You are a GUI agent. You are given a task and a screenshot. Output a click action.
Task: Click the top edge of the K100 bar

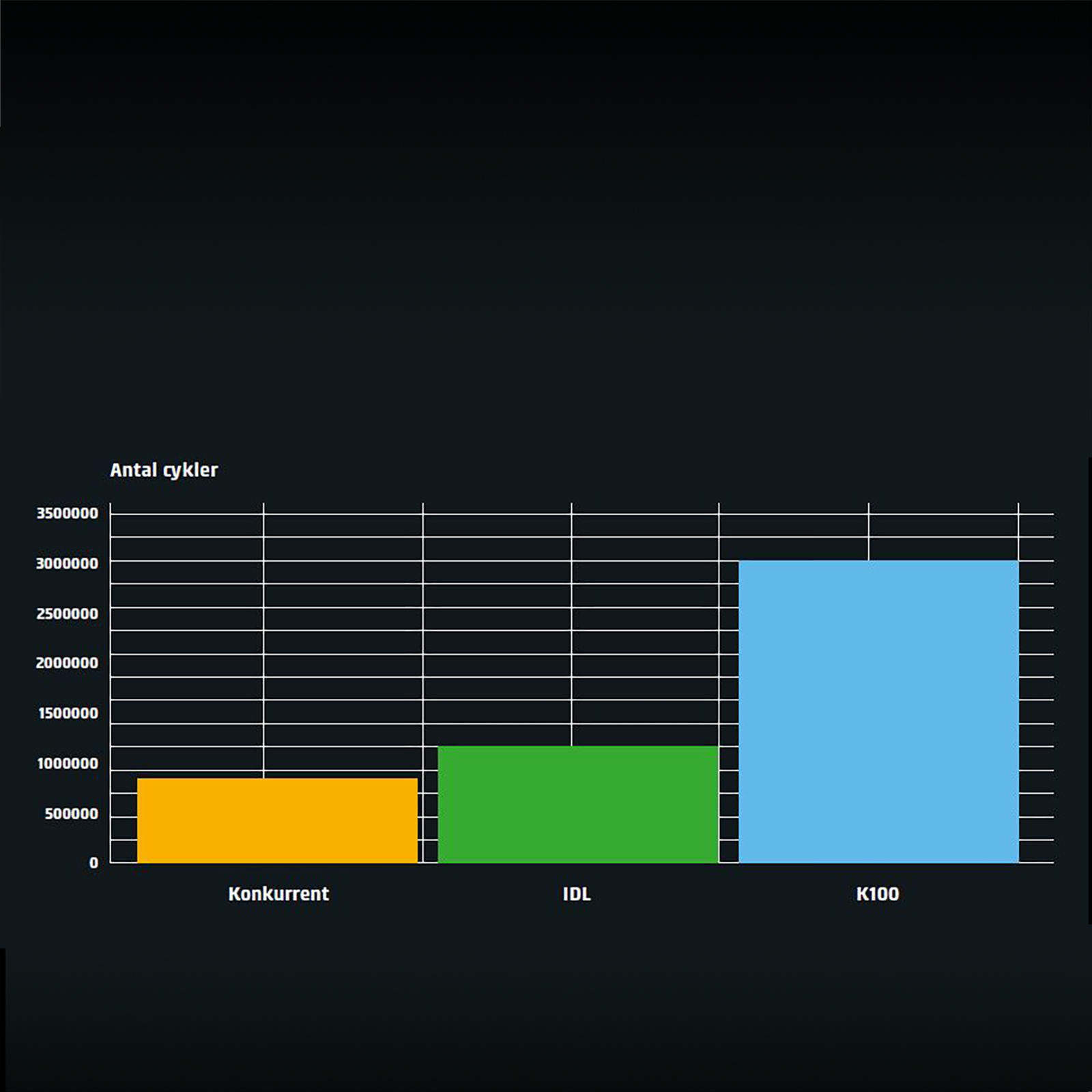(x=878, y=562)
